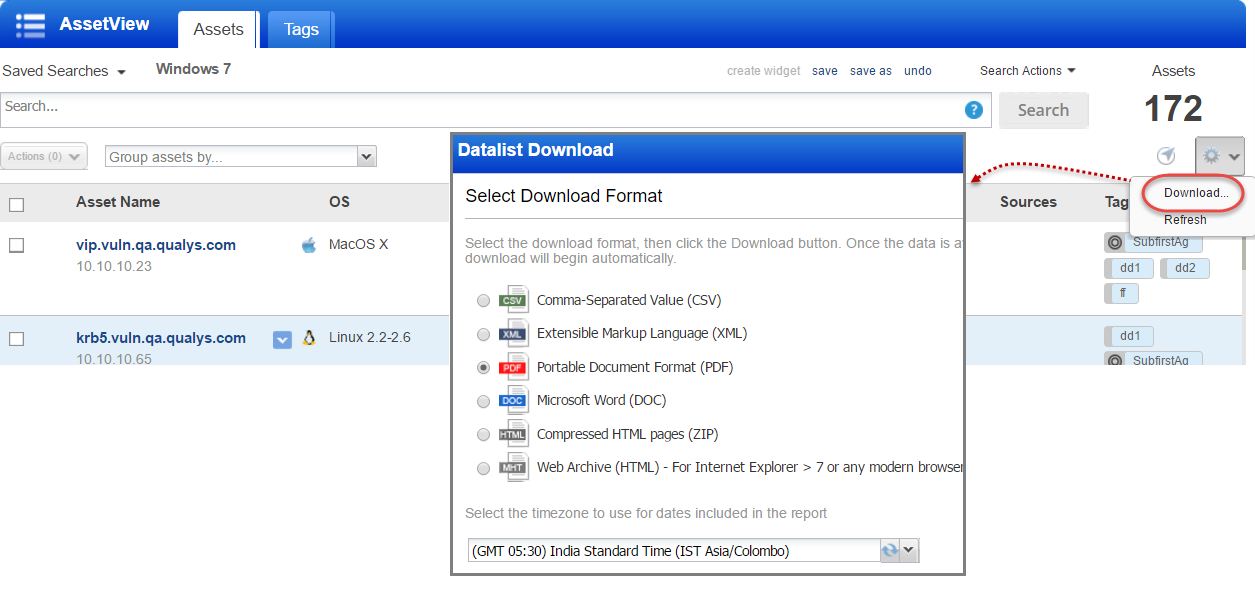Choose Download... from the gear menu

coord(1196,193)
